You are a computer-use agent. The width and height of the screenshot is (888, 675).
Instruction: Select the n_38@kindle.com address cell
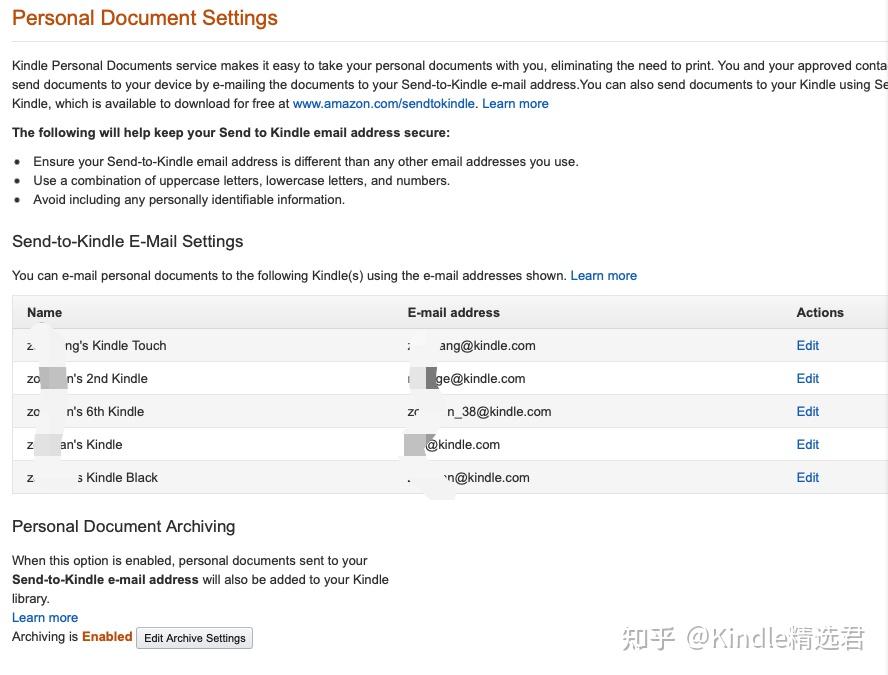(x=479, y=412)
